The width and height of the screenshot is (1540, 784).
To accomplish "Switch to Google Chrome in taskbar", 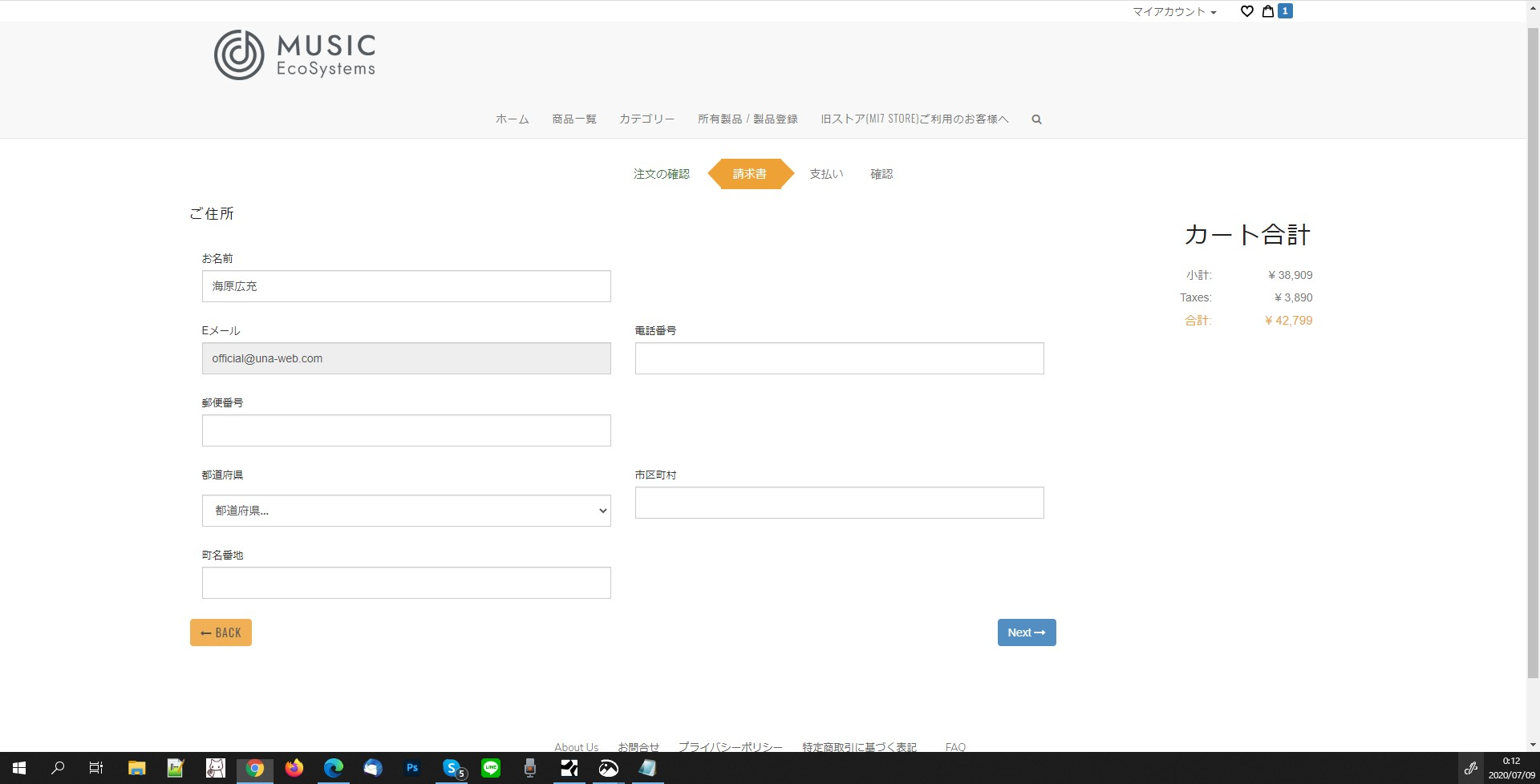I will tap(255, 768).
